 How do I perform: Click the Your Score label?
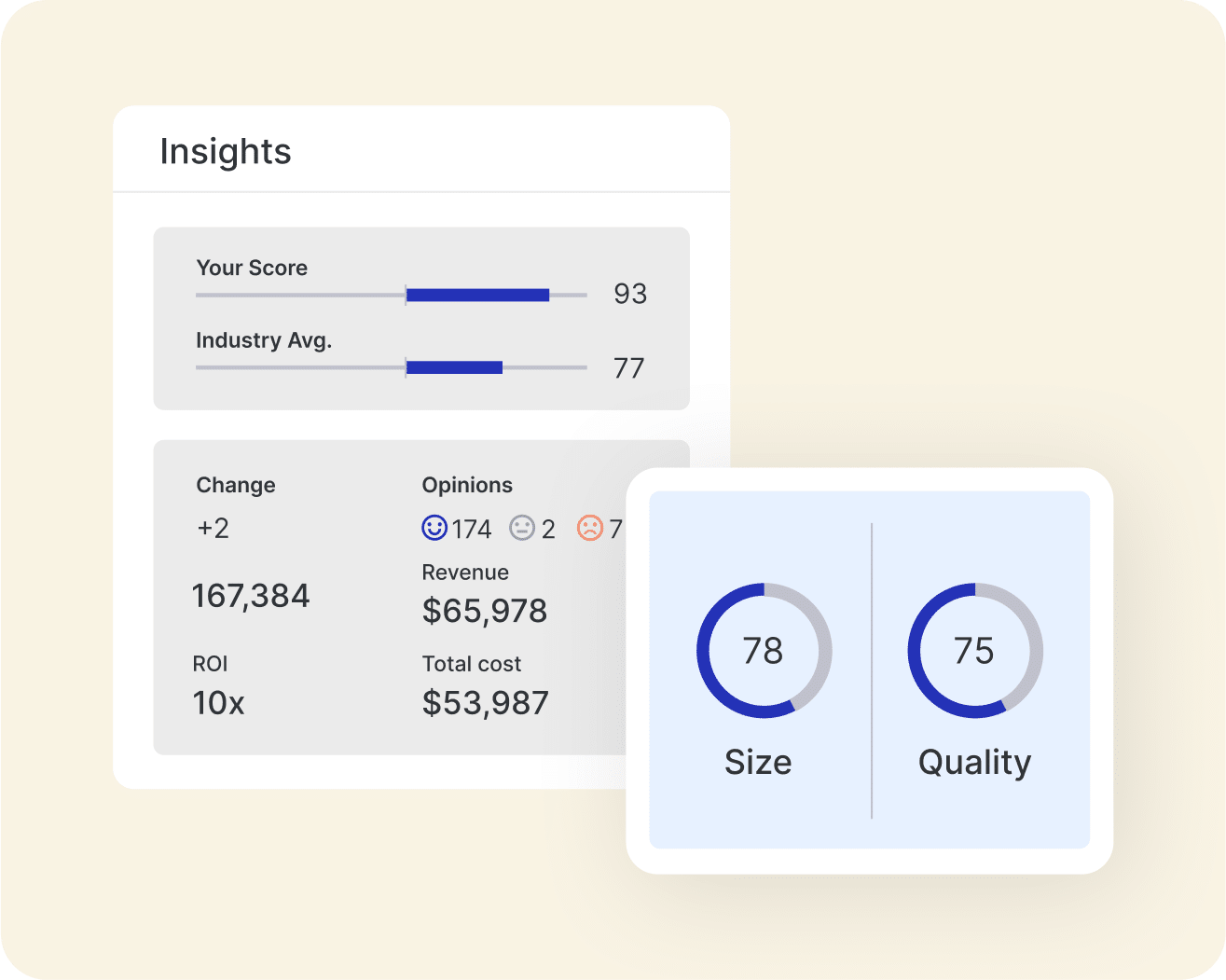pos(252,268)
